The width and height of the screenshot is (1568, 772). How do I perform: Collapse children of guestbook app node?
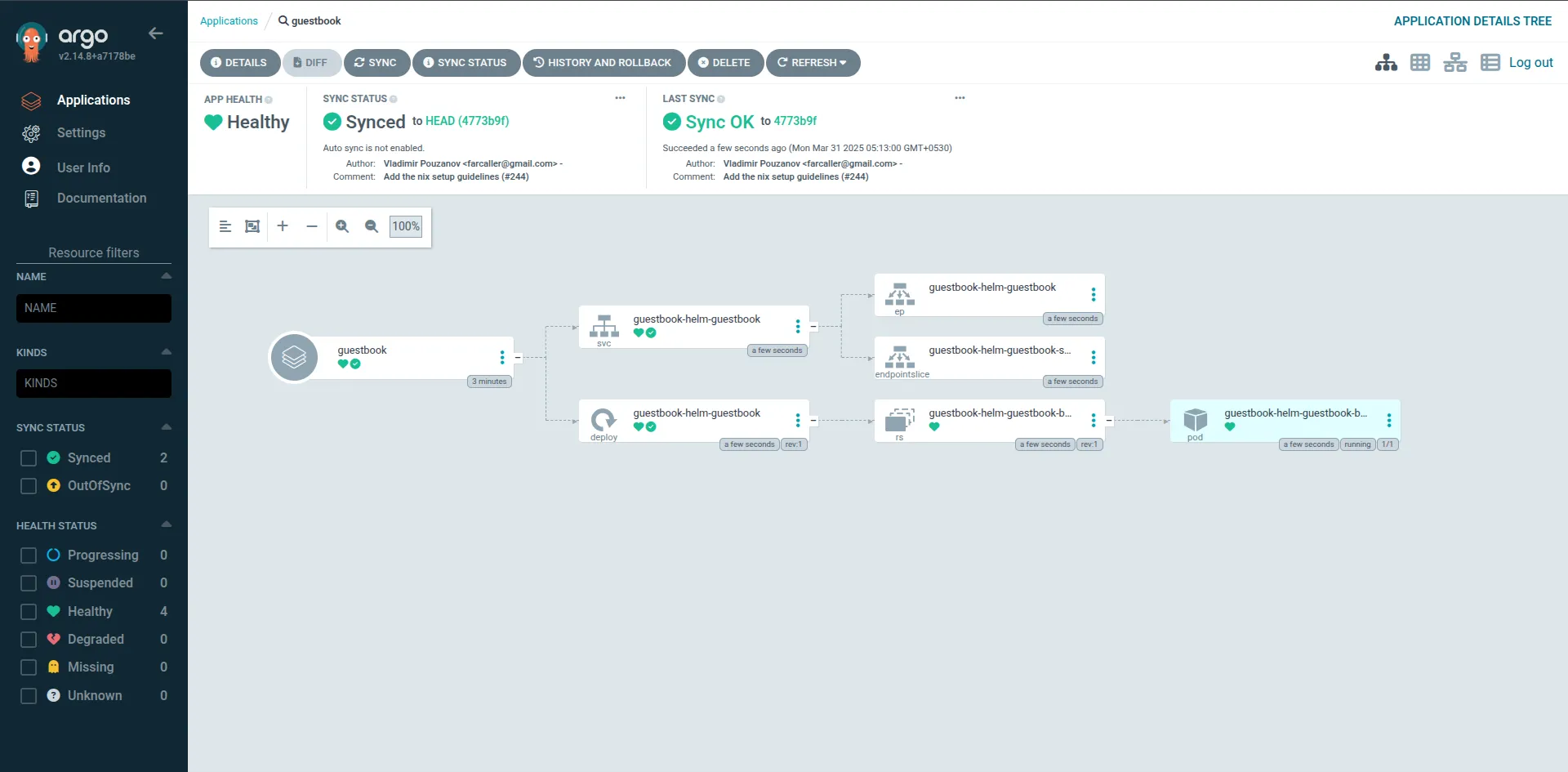(518, 358)
